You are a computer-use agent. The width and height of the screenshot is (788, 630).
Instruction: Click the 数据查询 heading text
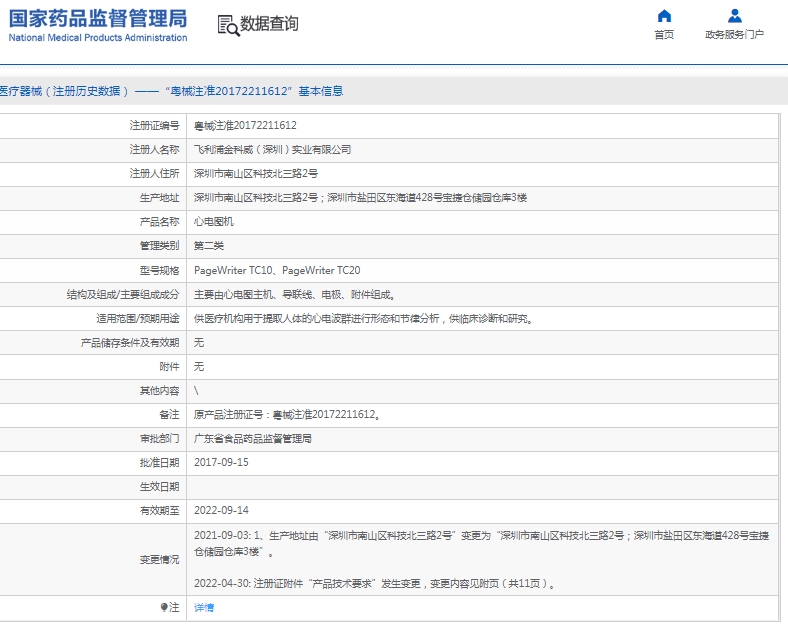point(269,24)
